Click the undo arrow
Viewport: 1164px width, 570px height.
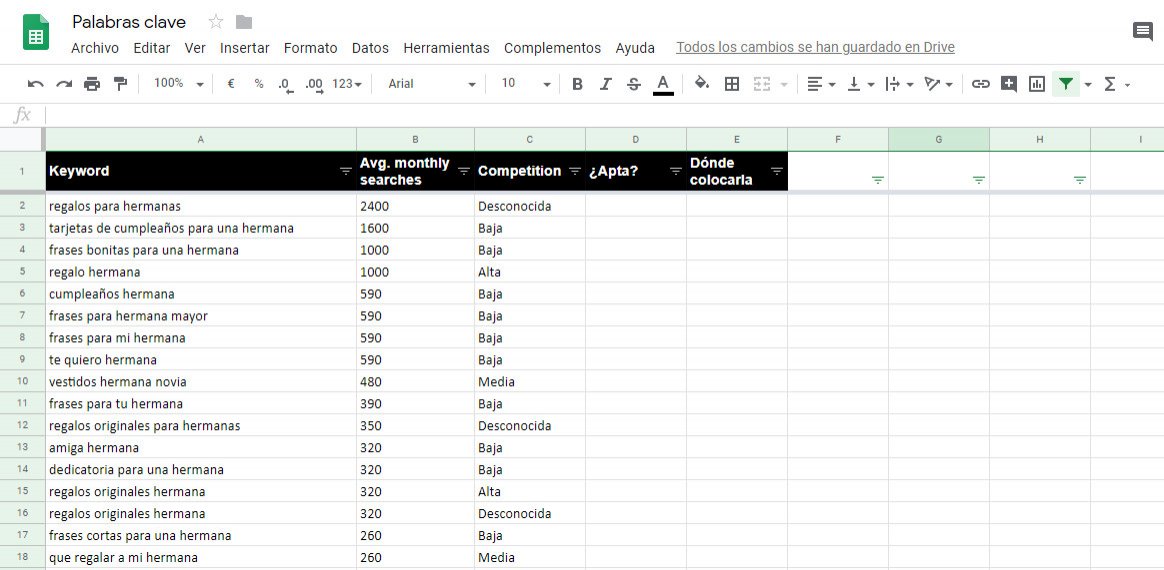pos(35,84)
